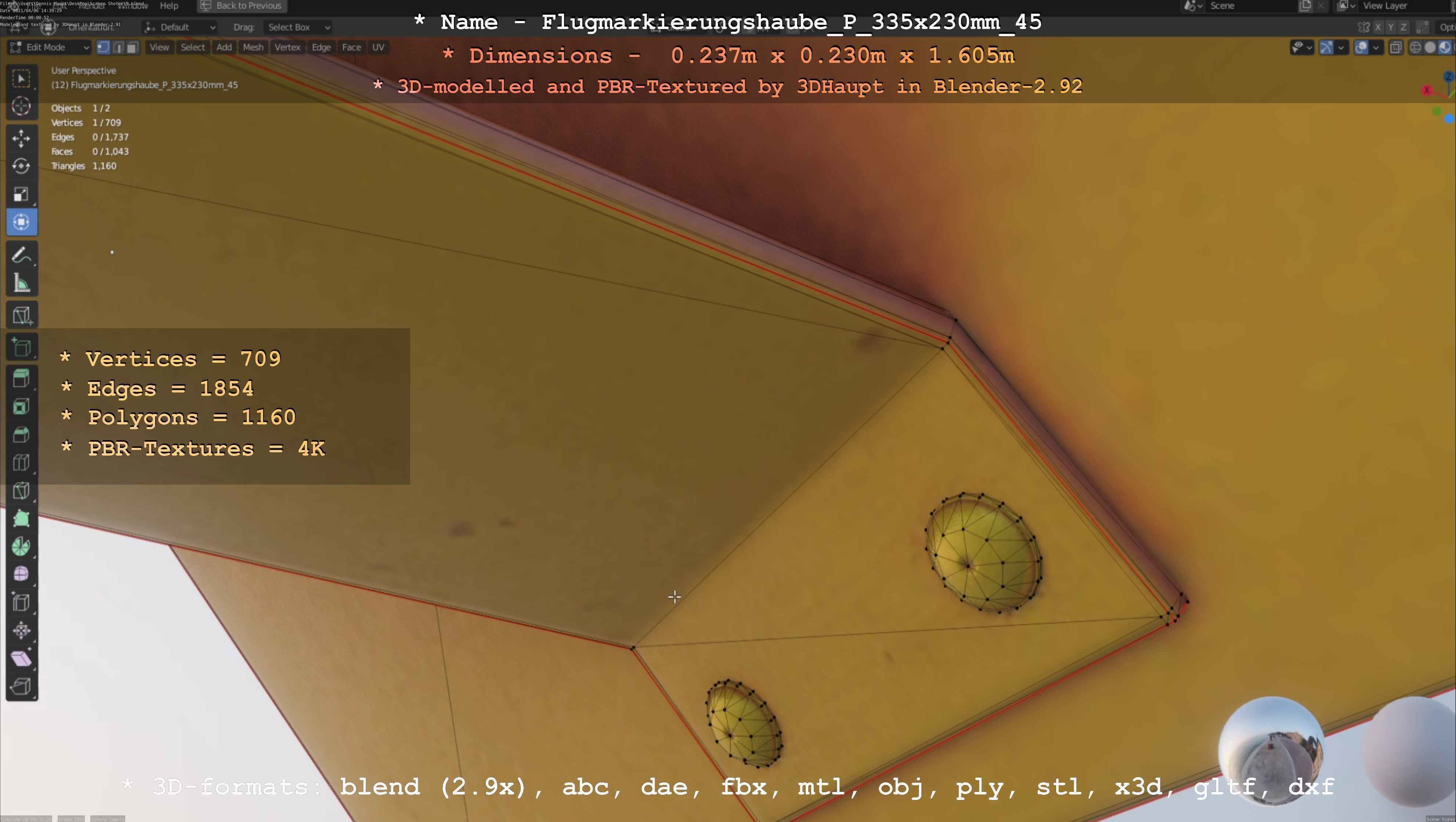Select the Bevel tool
Screen dimensions: 1456x822
pos(21,434)
